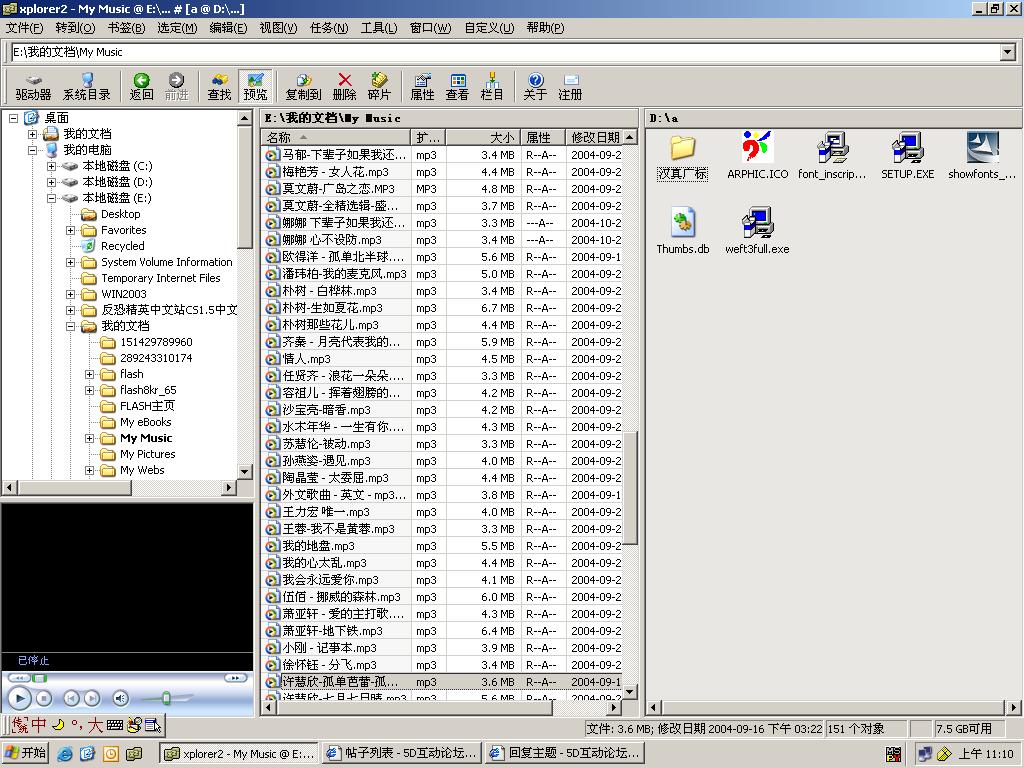Expand 本地磁盘 (D:) in the tree
The height and width of the screenshot is (768, 1024).
52,182
